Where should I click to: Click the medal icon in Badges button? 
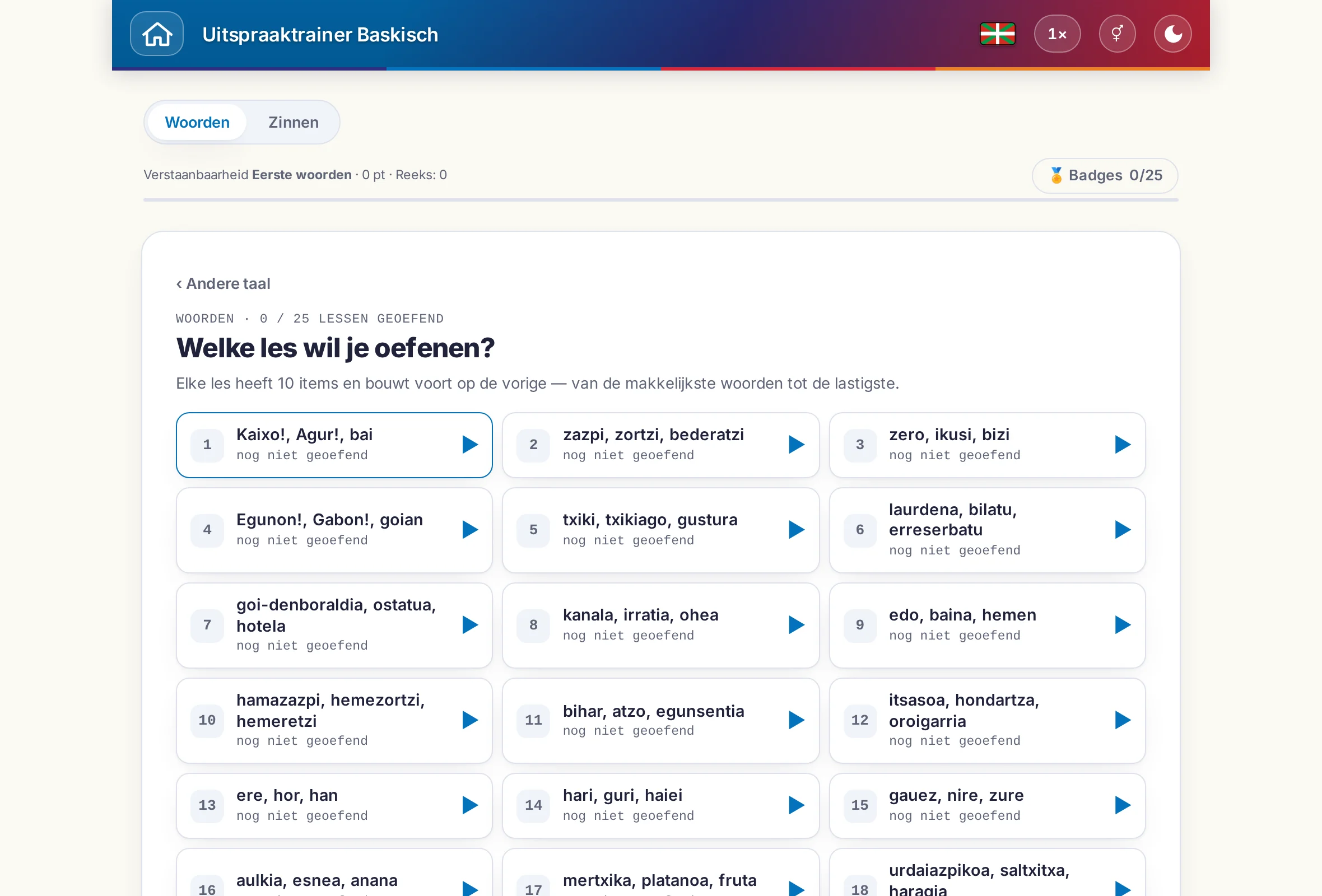[x=1056, y=176]
